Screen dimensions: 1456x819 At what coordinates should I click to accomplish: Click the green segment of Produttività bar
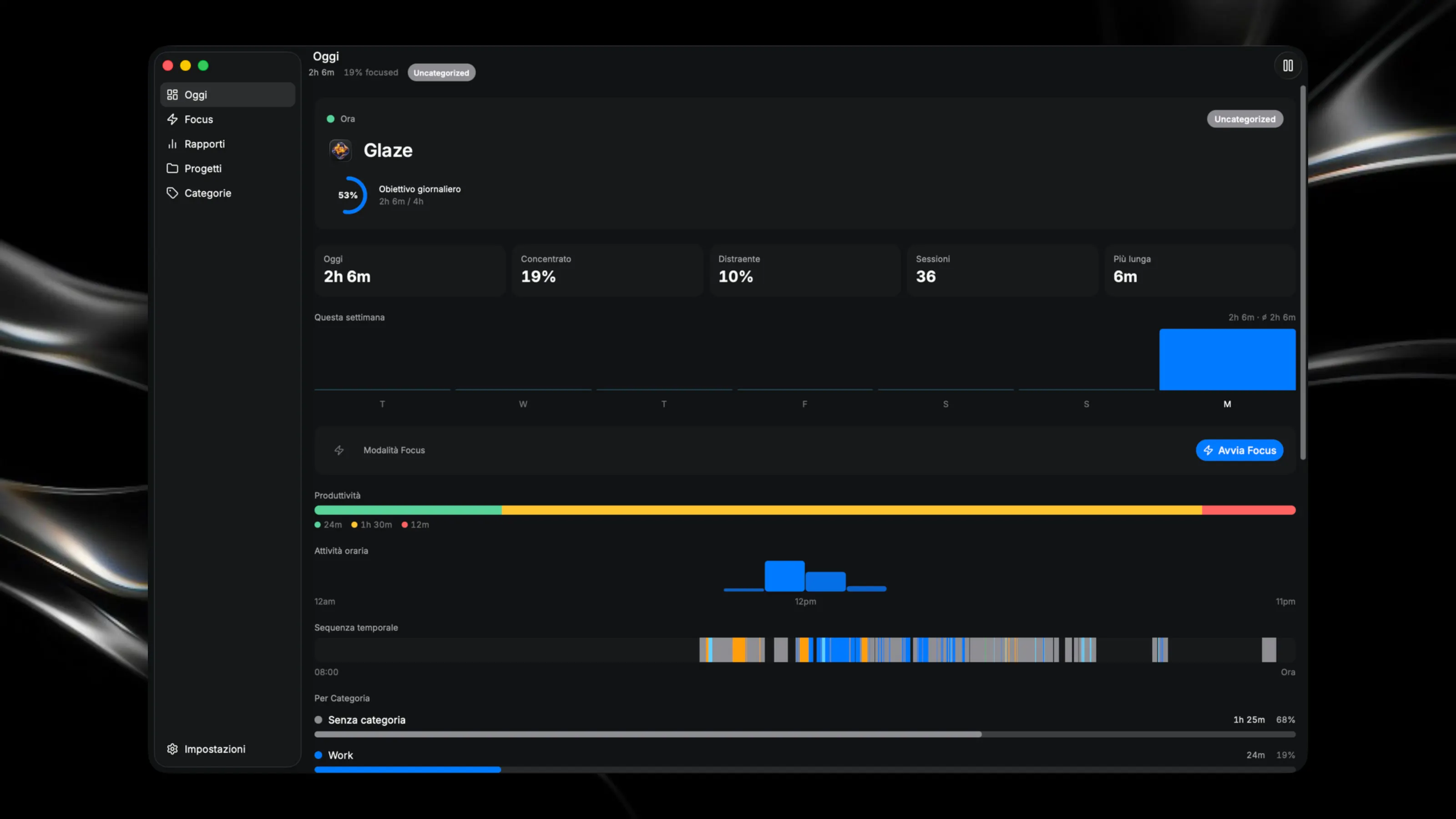click(408, 510)
